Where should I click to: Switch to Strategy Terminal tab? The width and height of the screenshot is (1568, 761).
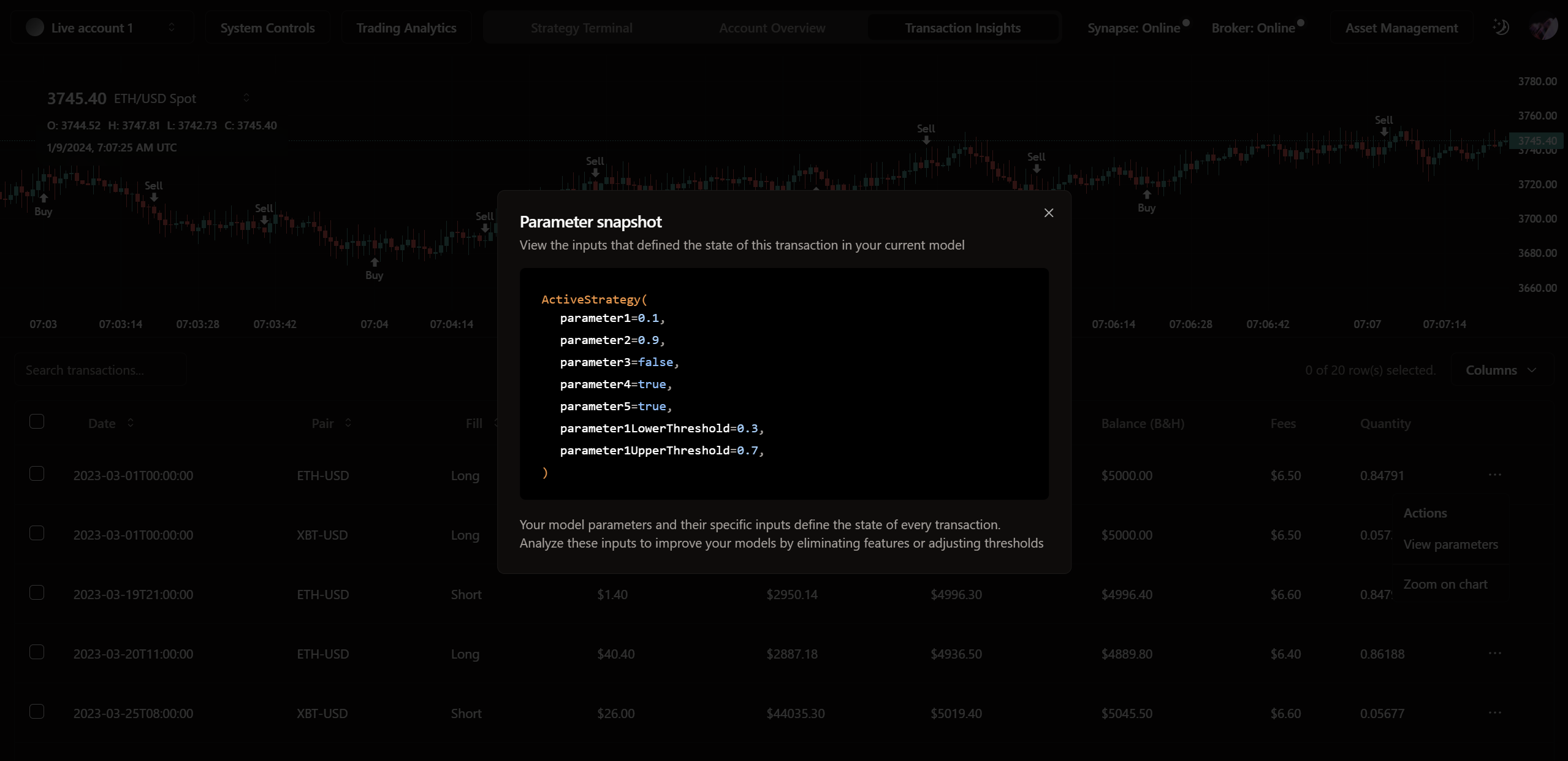point(581,28)
